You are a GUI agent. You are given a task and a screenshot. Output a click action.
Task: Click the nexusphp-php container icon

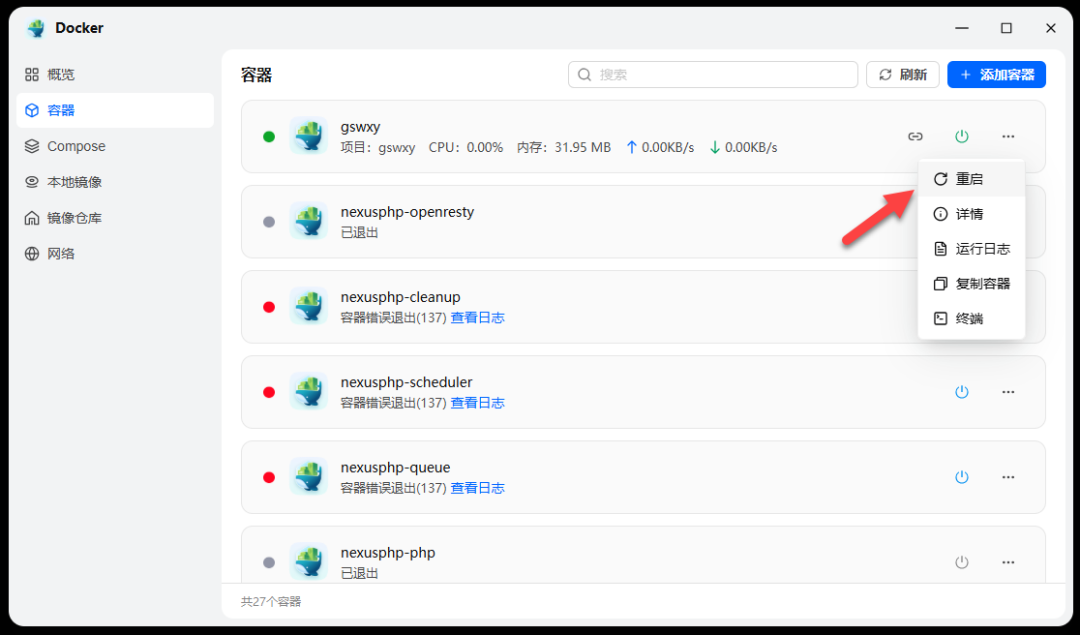[309, 562]
